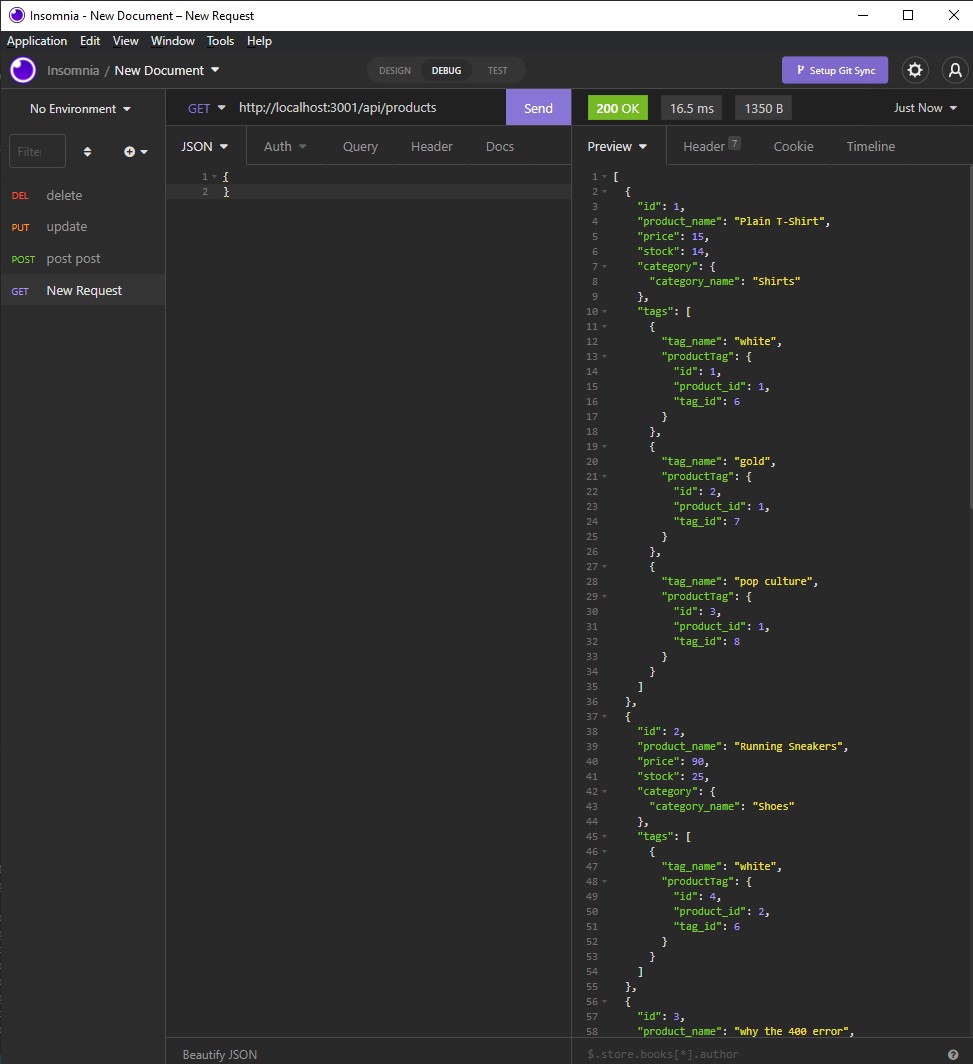Screen dimensions: 973x1064
Task: Click the DEL icon beside delete request
Action: pyautogui.click(x=20, y=195)
